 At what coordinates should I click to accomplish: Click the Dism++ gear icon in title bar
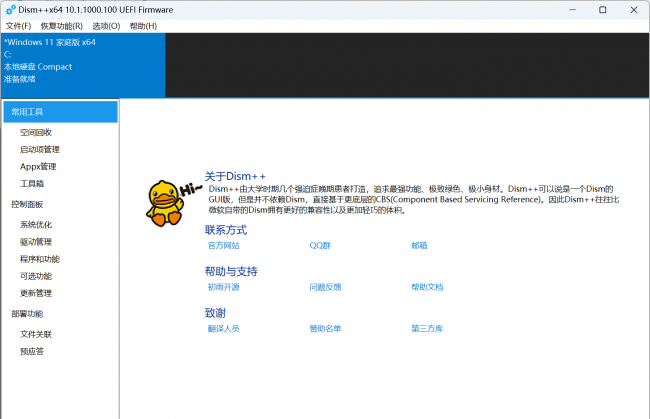pos(10,10)
